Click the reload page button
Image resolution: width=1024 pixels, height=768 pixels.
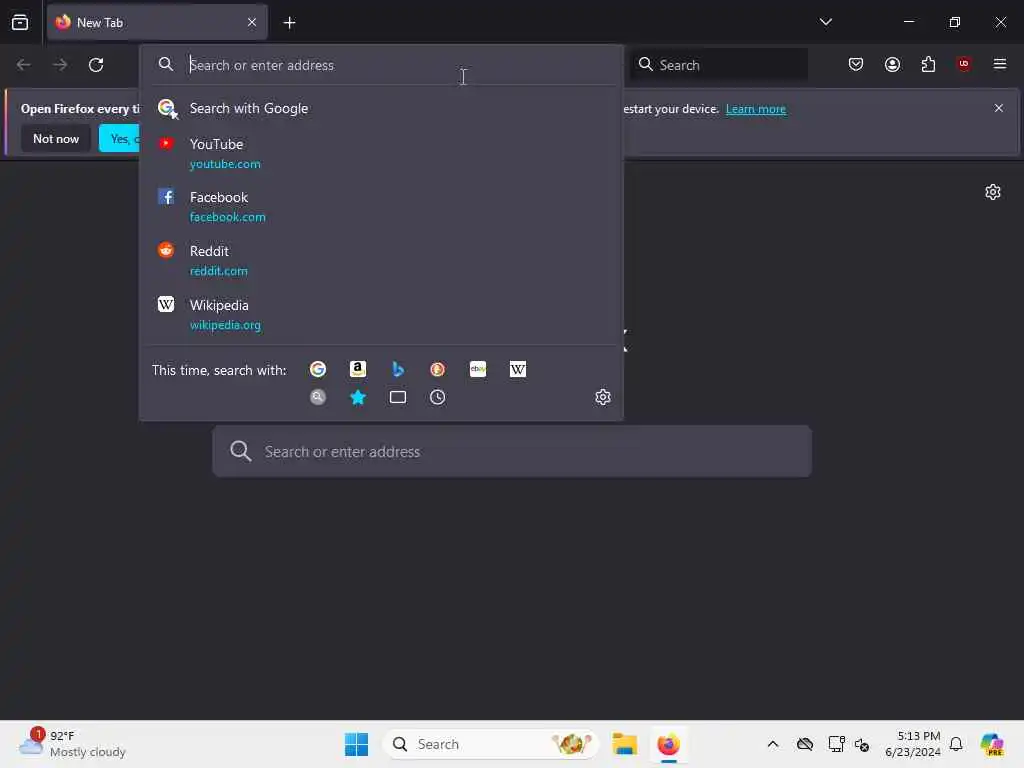pos(96,65)
